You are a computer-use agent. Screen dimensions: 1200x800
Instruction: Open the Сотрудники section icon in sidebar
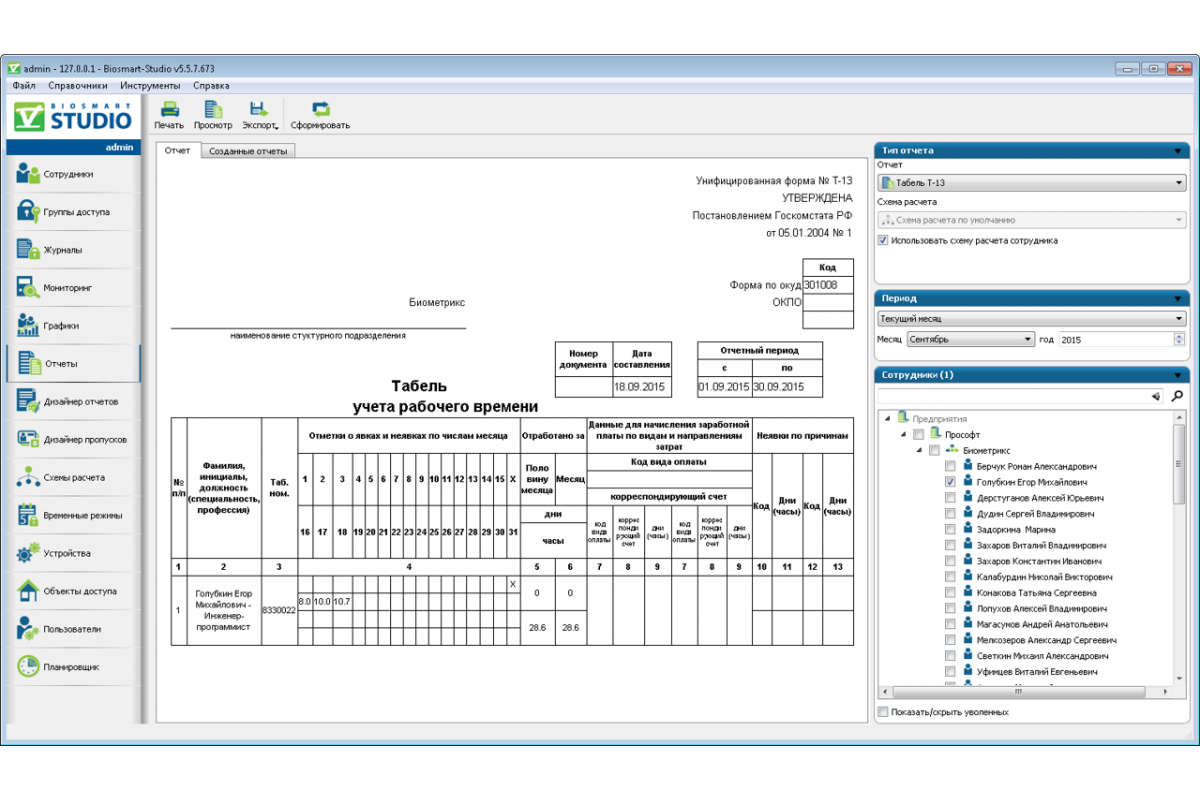pos(28,174)
